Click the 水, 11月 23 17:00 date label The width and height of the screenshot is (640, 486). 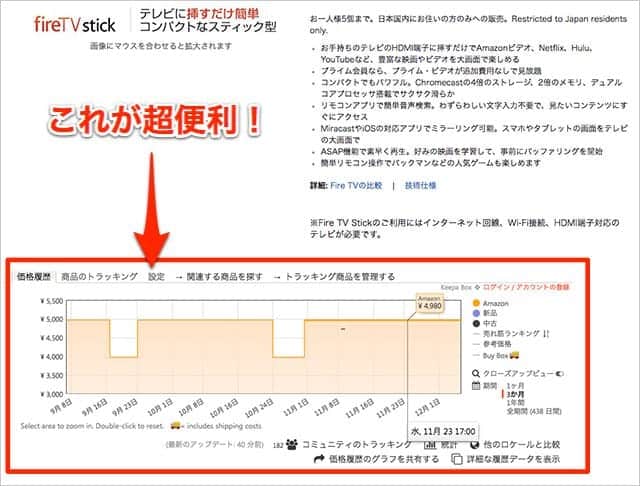[x=443, y=431]
